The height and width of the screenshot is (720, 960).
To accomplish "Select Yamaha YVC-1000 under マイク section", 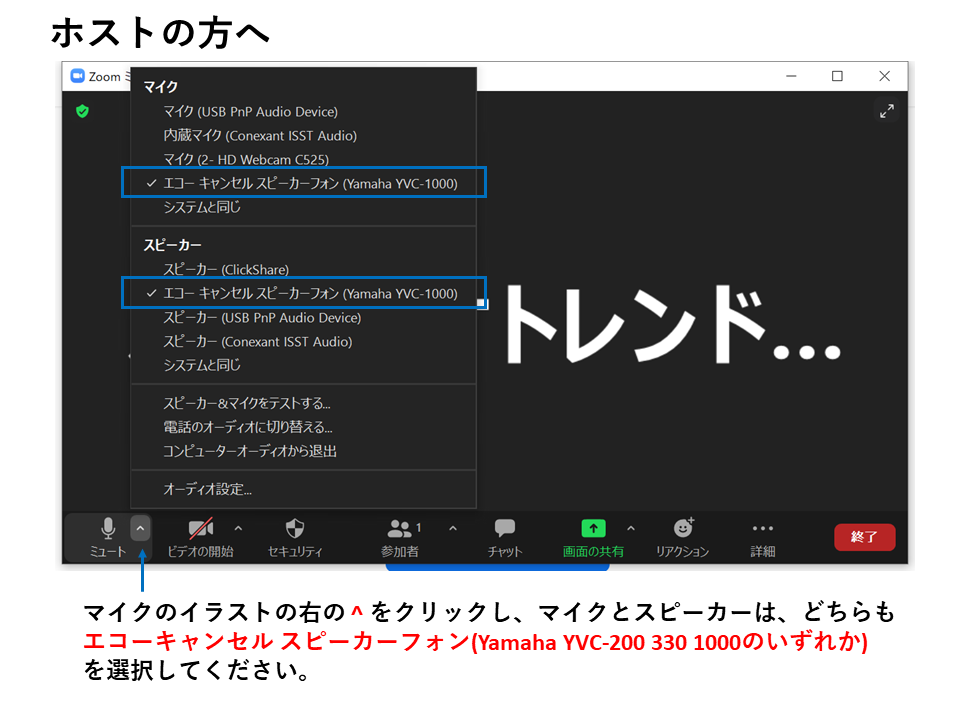I will [x=304, y=183].
